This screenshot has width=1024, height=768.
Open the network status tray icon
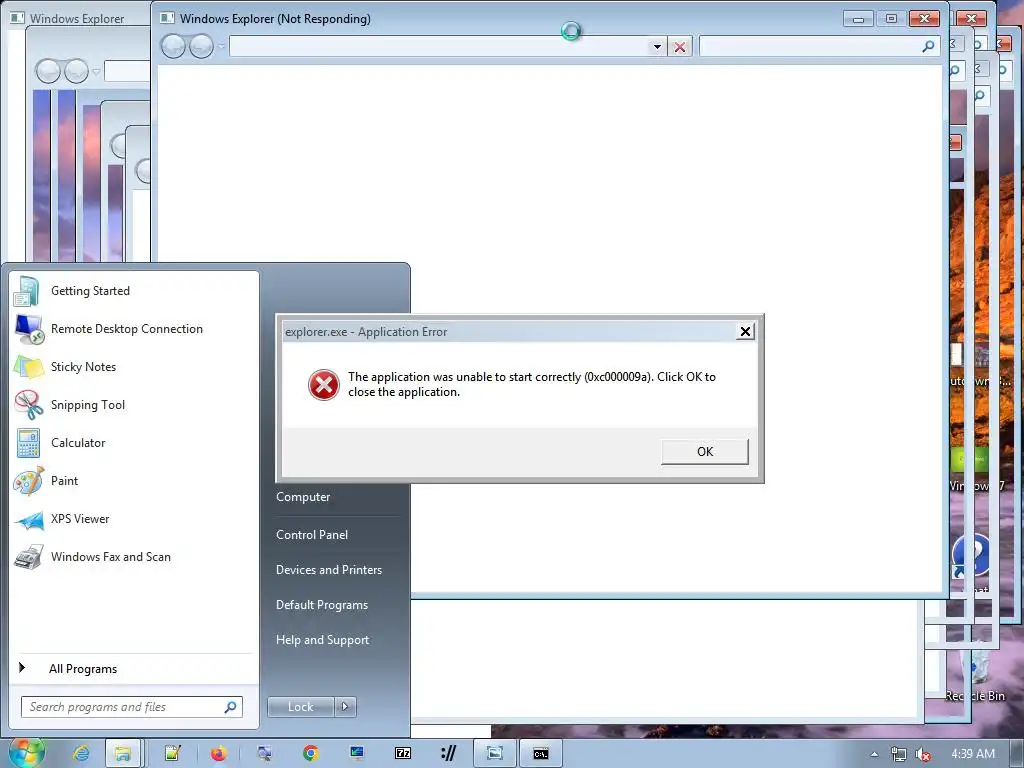[899, 754]
